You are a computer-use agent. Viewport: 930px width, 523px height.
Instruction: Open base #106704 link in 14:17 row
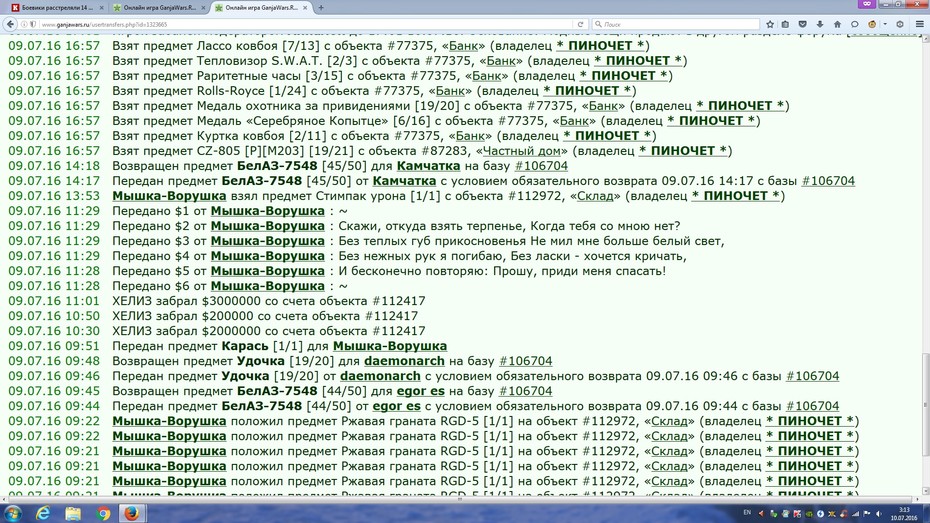click(828, 181)
